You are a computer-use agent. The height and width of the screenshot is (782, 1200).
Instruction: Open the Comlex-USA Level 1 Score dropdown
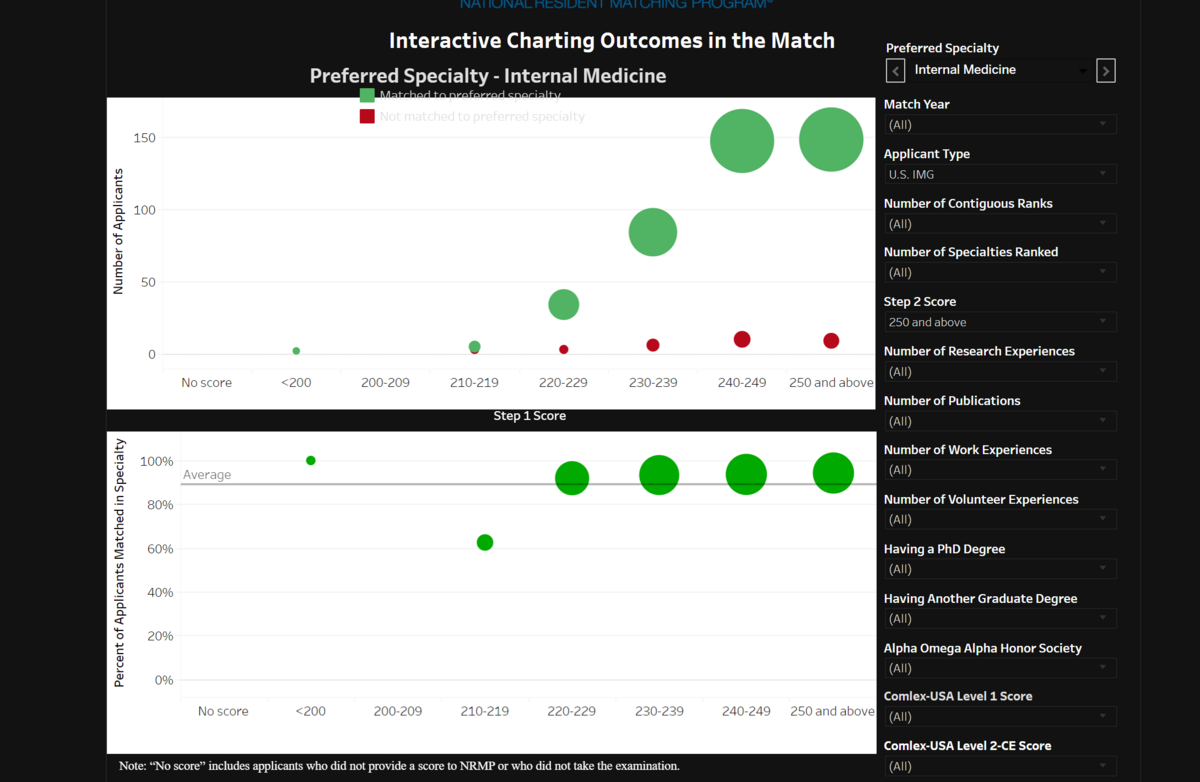pyautogui.click(x=1000, y=716)
